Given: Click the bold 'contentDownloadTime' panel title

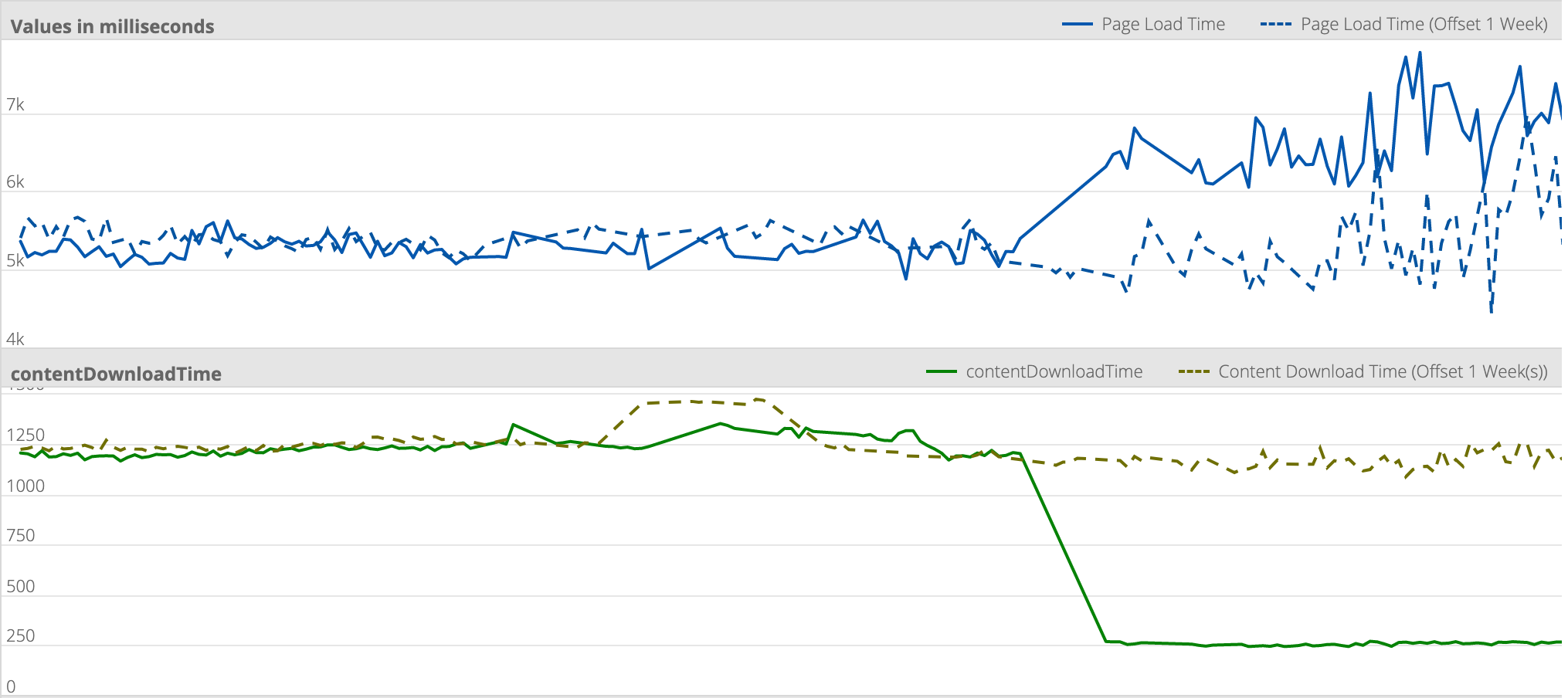Looking at the screenshot, I should [x=116, y=374].
